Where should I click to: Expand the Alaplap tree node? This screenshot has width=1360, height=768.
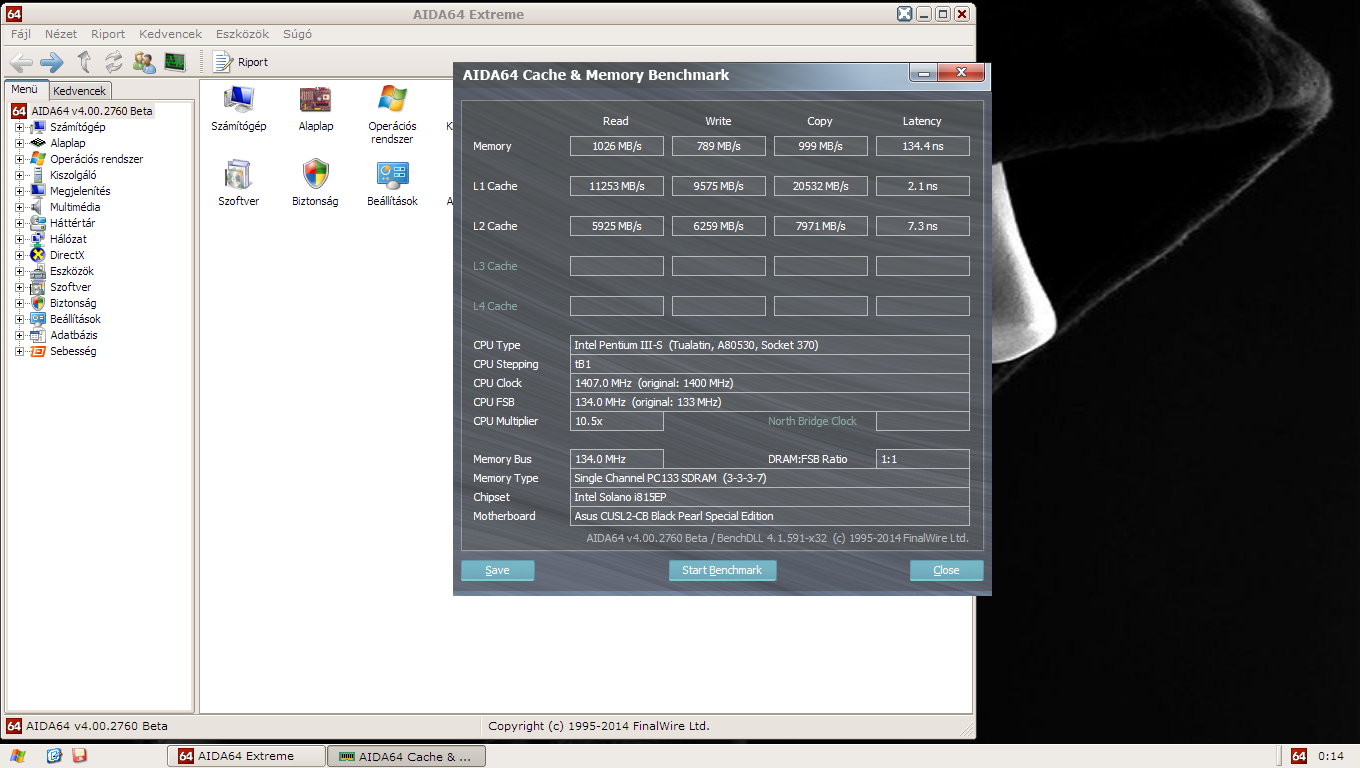tap(19, 143)
